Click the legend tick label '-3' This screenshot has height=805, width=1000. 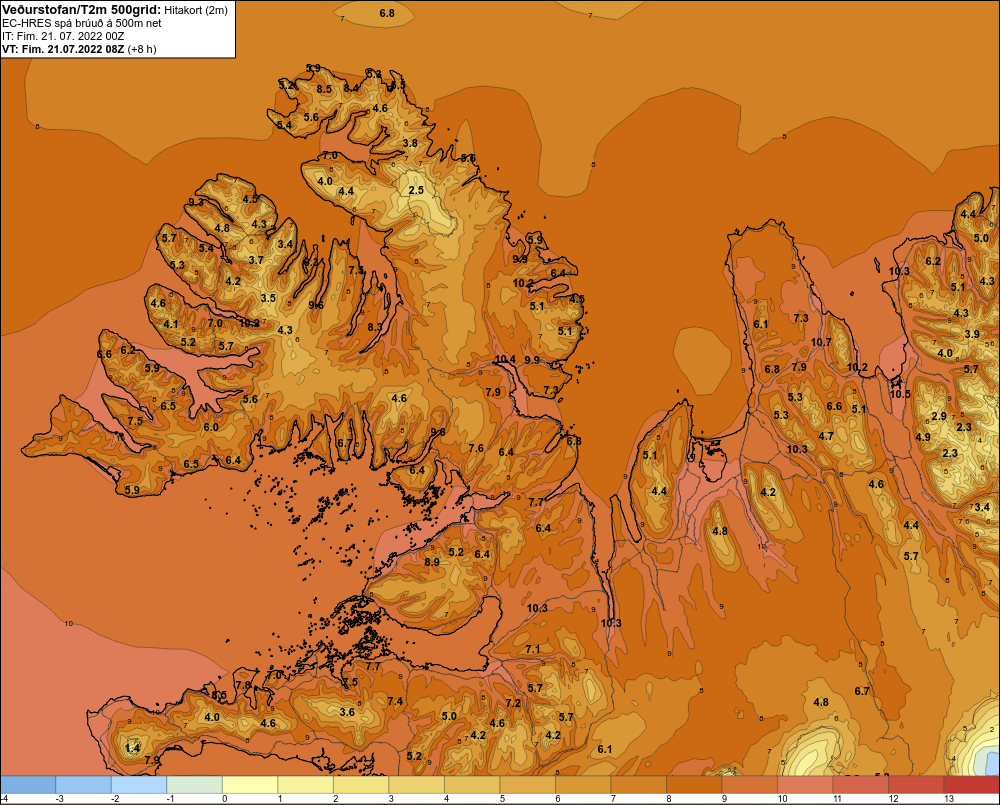(59, 799)
